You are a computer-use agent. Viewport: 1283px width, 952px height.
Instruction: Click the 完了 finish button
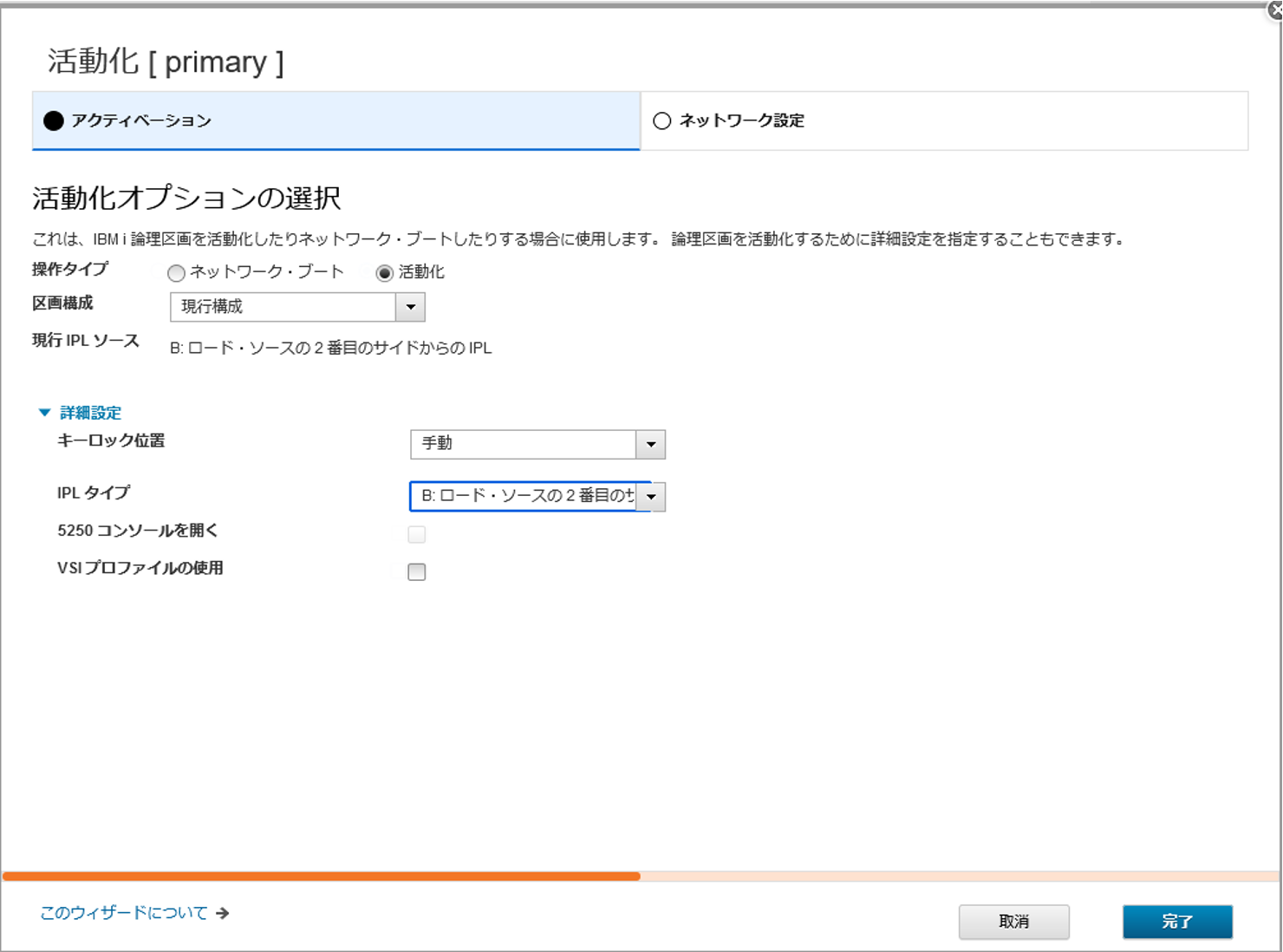1177,922
